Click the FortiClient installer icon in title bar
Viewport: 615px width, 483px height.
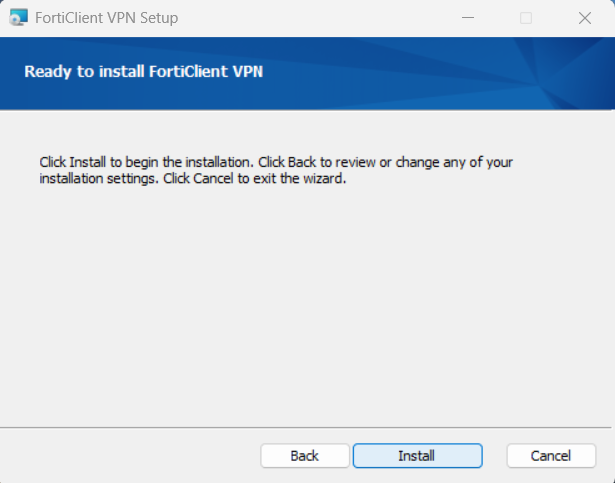tap(18, 18)
